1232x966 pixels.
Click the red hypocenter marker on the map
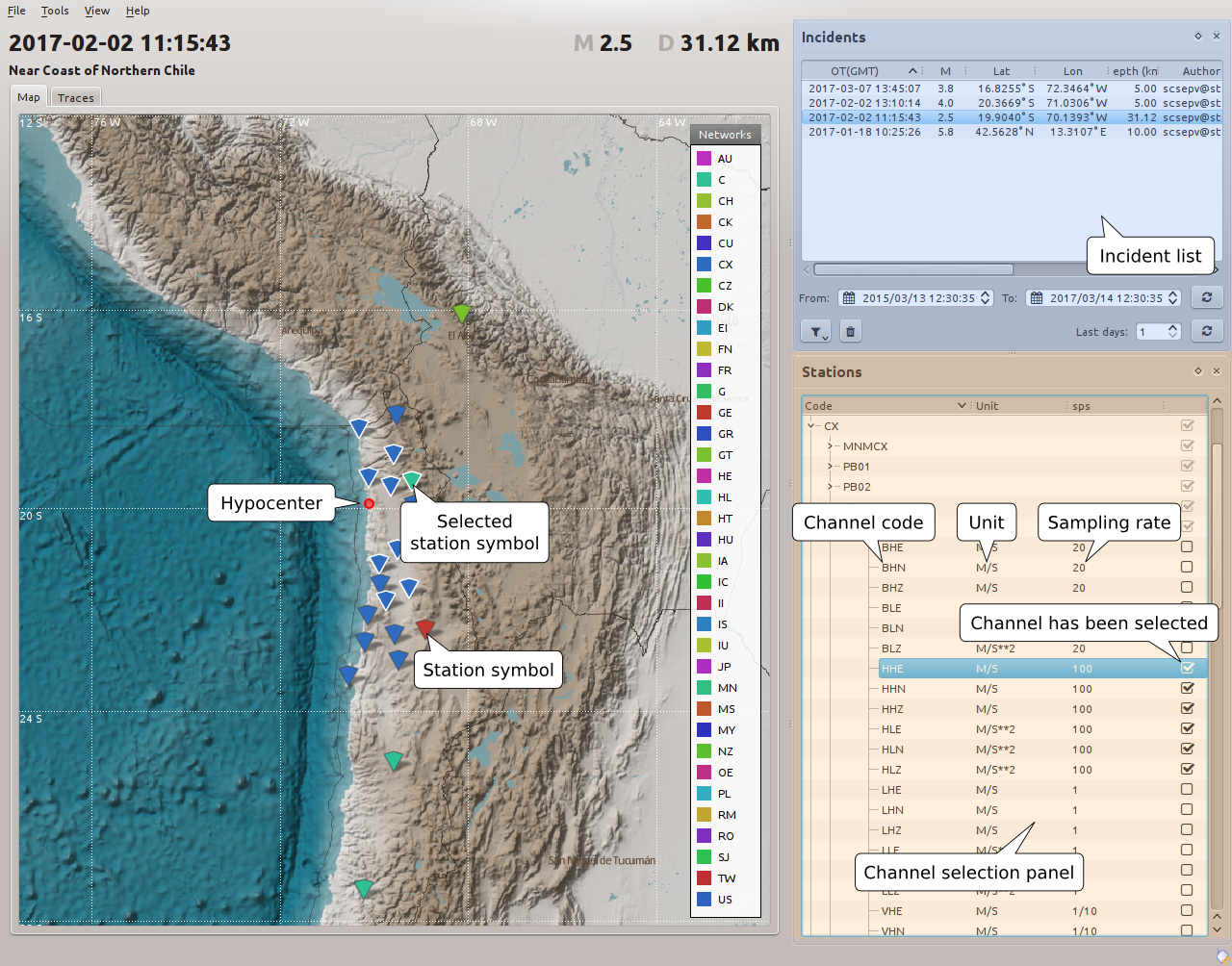coord(369,503)
